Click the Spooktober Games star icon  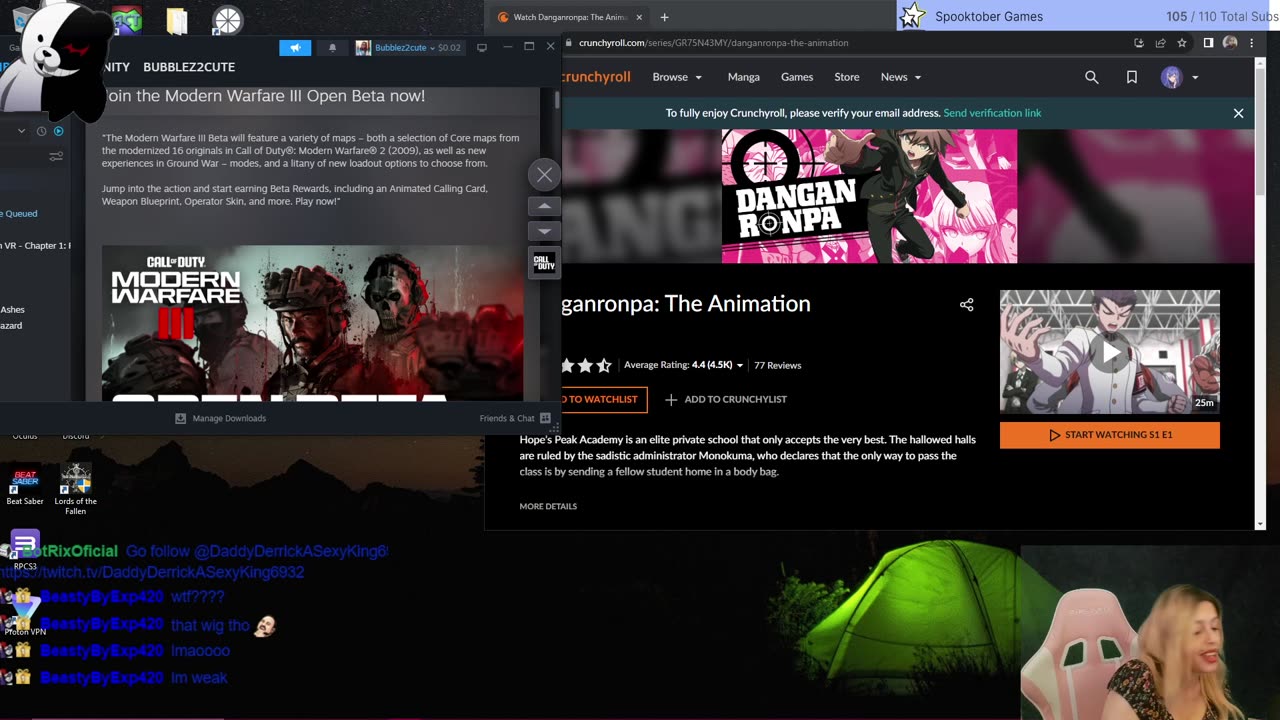pos(912,16)
